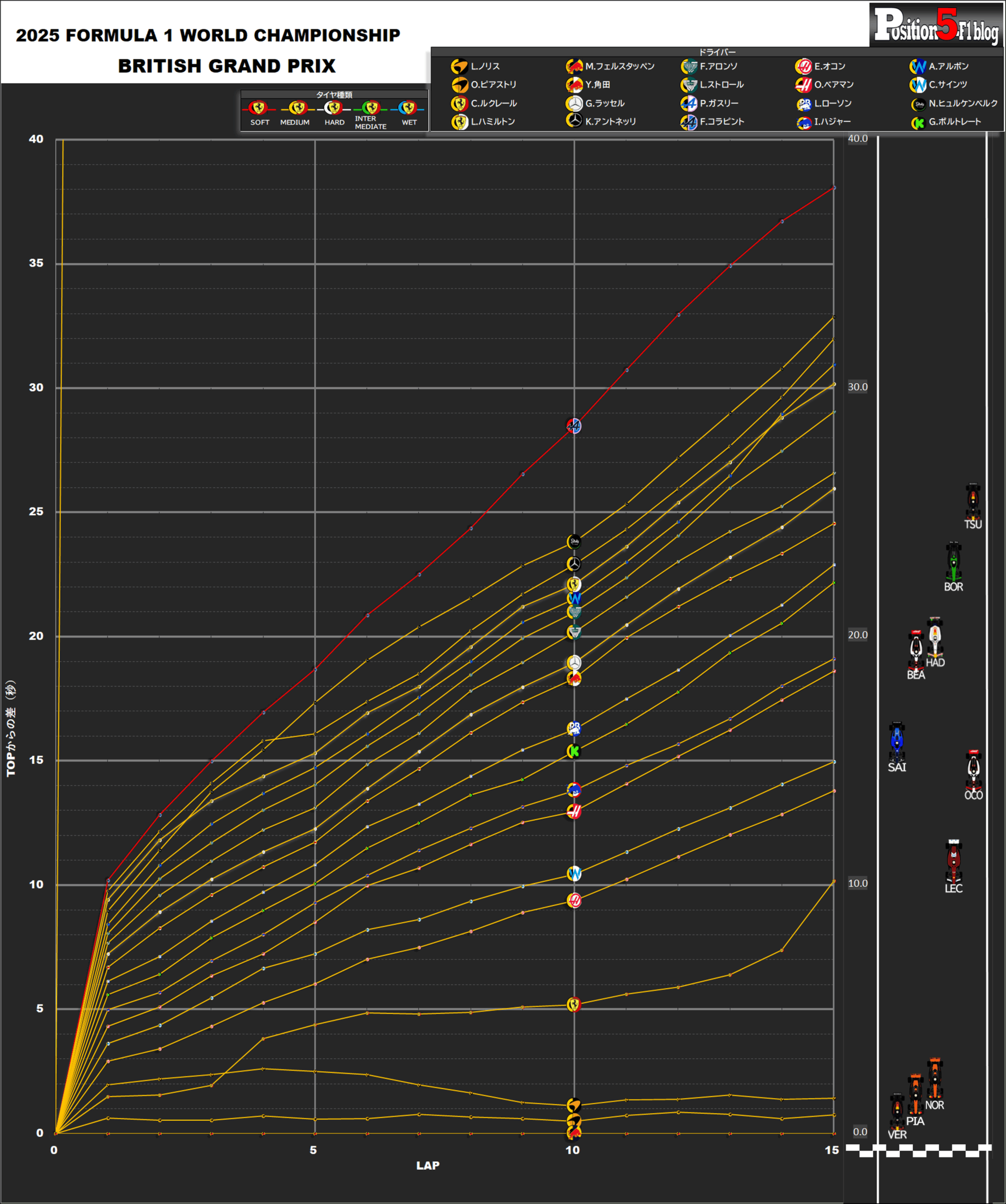This screenshot has width=1006, height=1204.
Task: Click the blue SAI Williams car
Action: (897, 742)
